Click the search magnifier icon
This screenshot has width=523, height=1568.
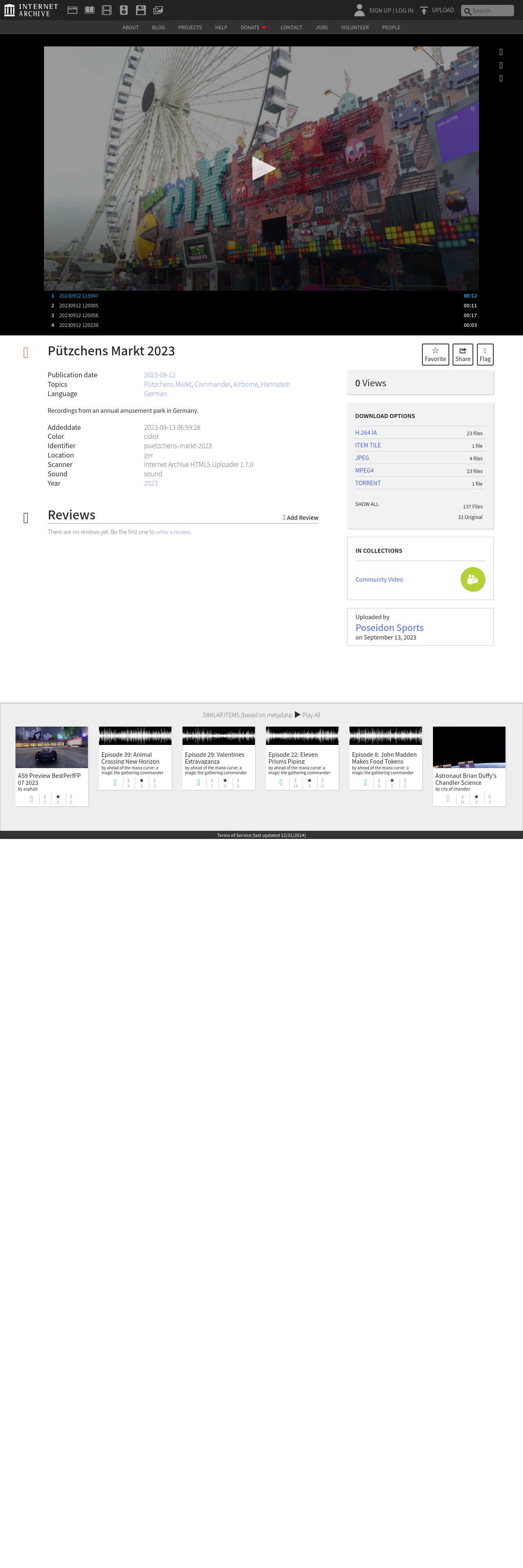coord(467,11)
